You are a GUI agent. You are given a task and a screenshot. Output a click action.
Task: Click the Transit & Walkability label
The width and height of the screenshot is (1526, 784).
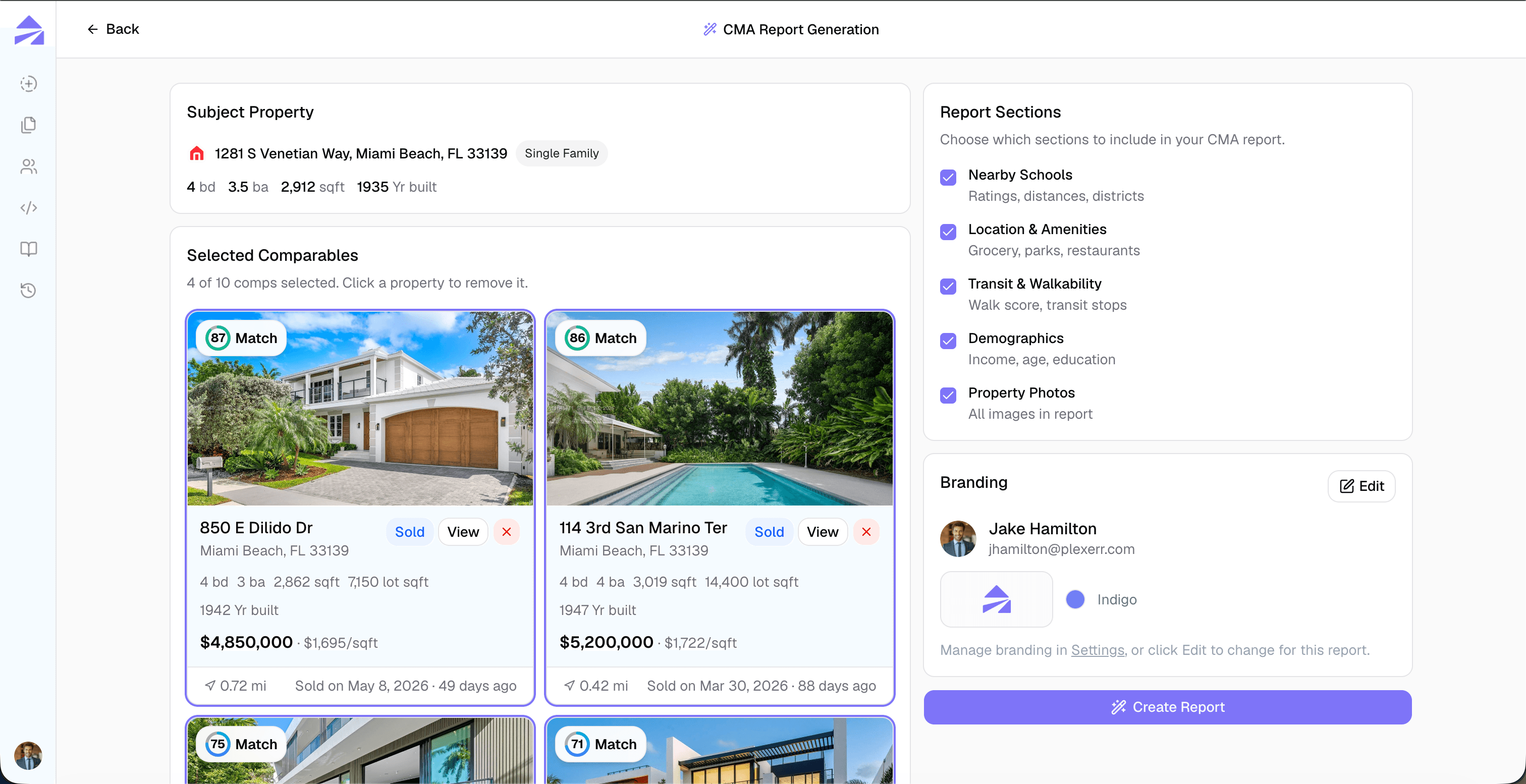click(1035, 284)
